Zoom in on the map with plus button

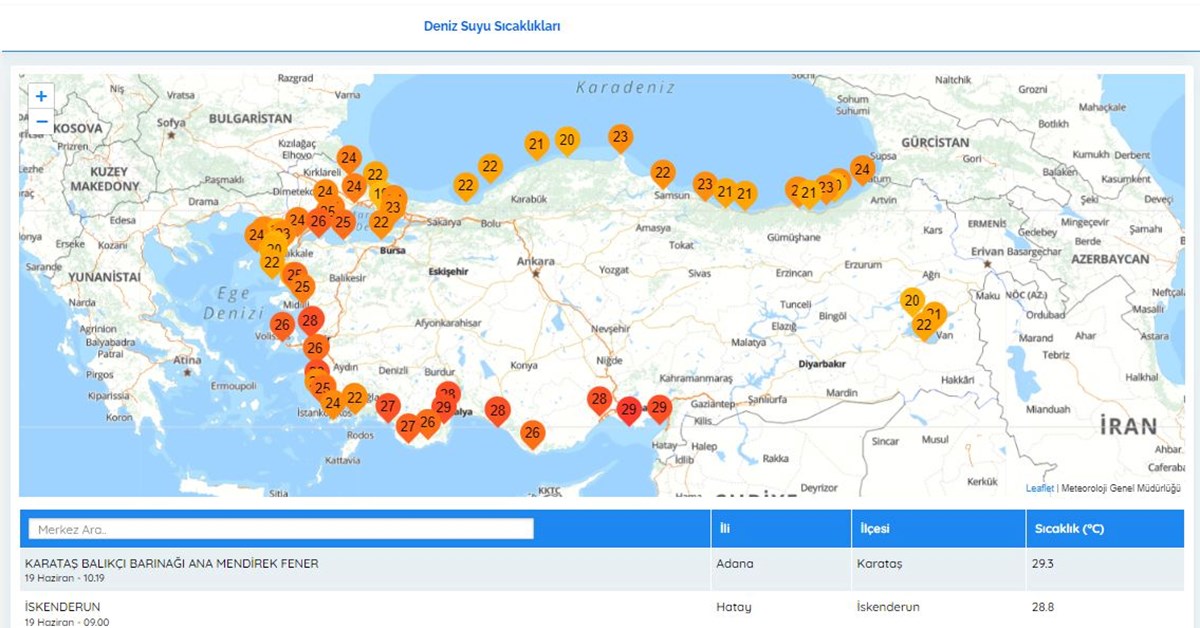41,96
